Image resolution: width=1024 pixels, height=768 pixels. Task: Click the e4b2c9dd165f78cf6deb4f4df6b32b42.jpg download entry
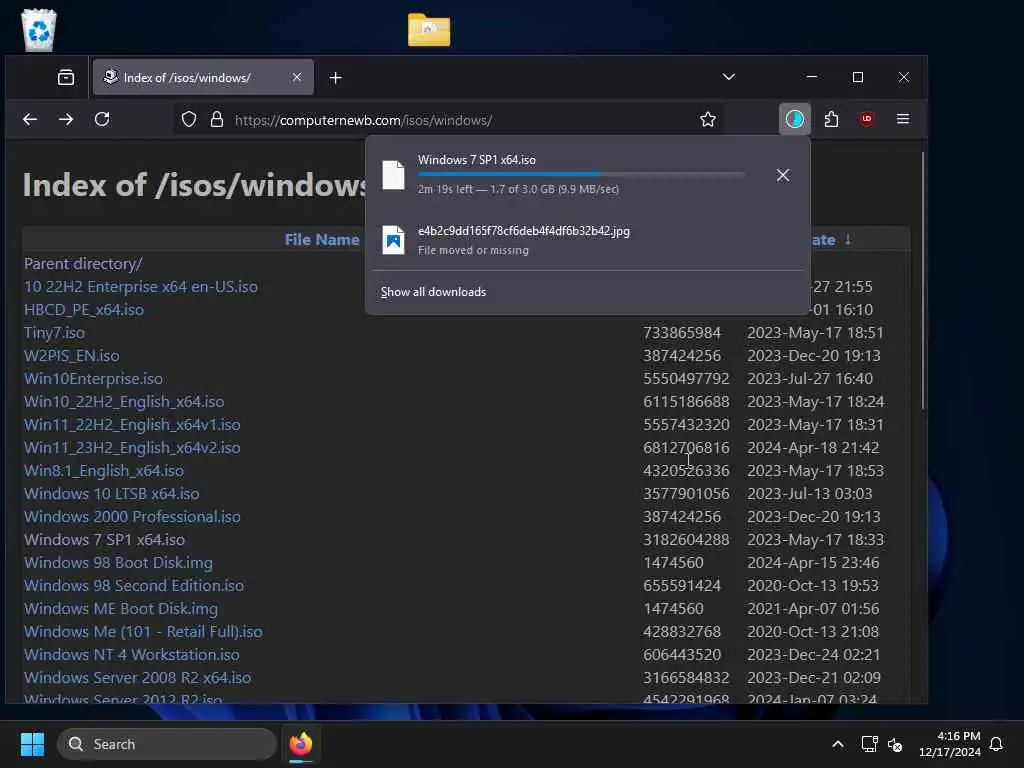(588, 240)
